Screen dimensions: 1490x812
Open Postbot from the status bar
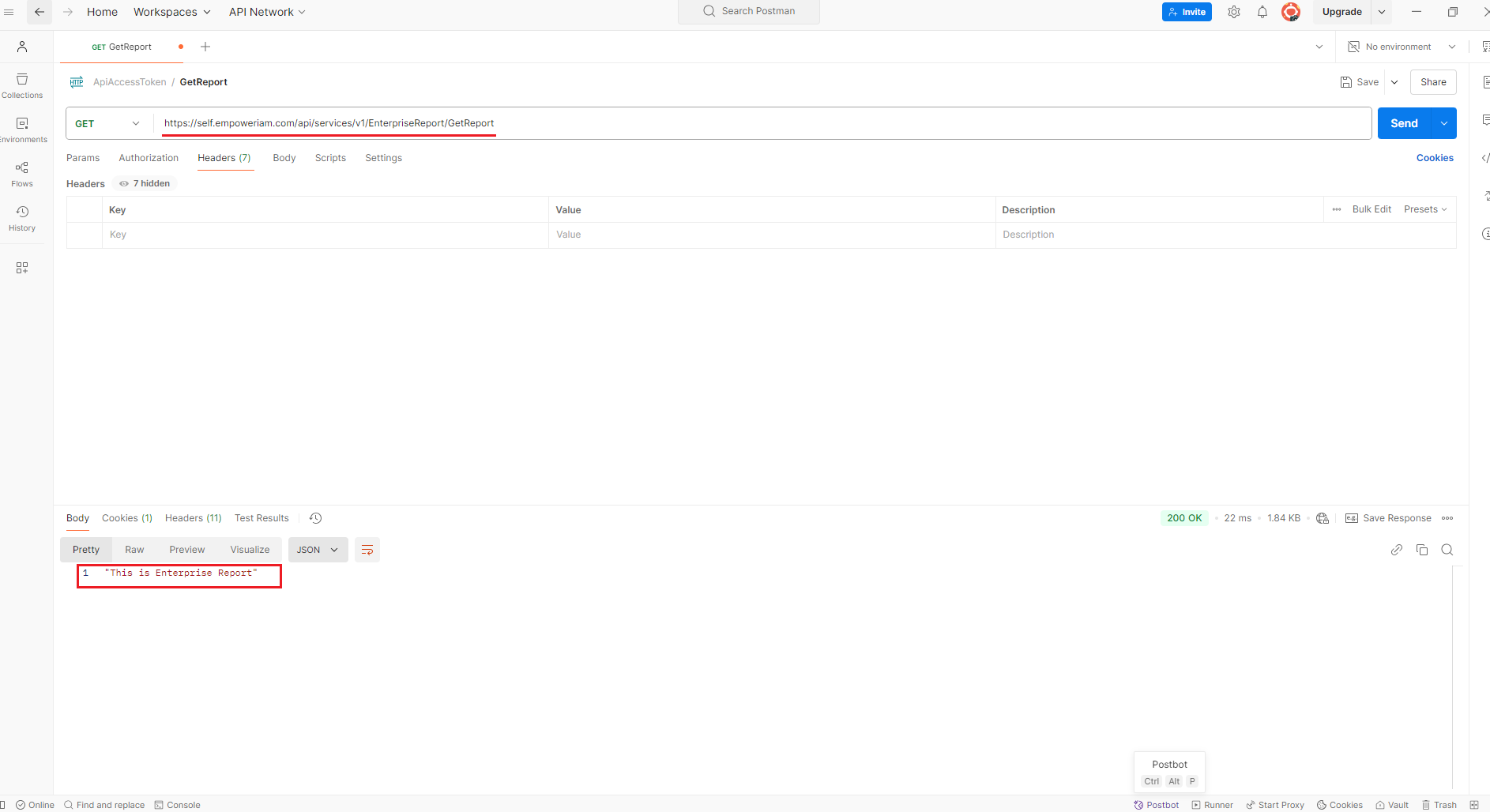point(1157,805)
